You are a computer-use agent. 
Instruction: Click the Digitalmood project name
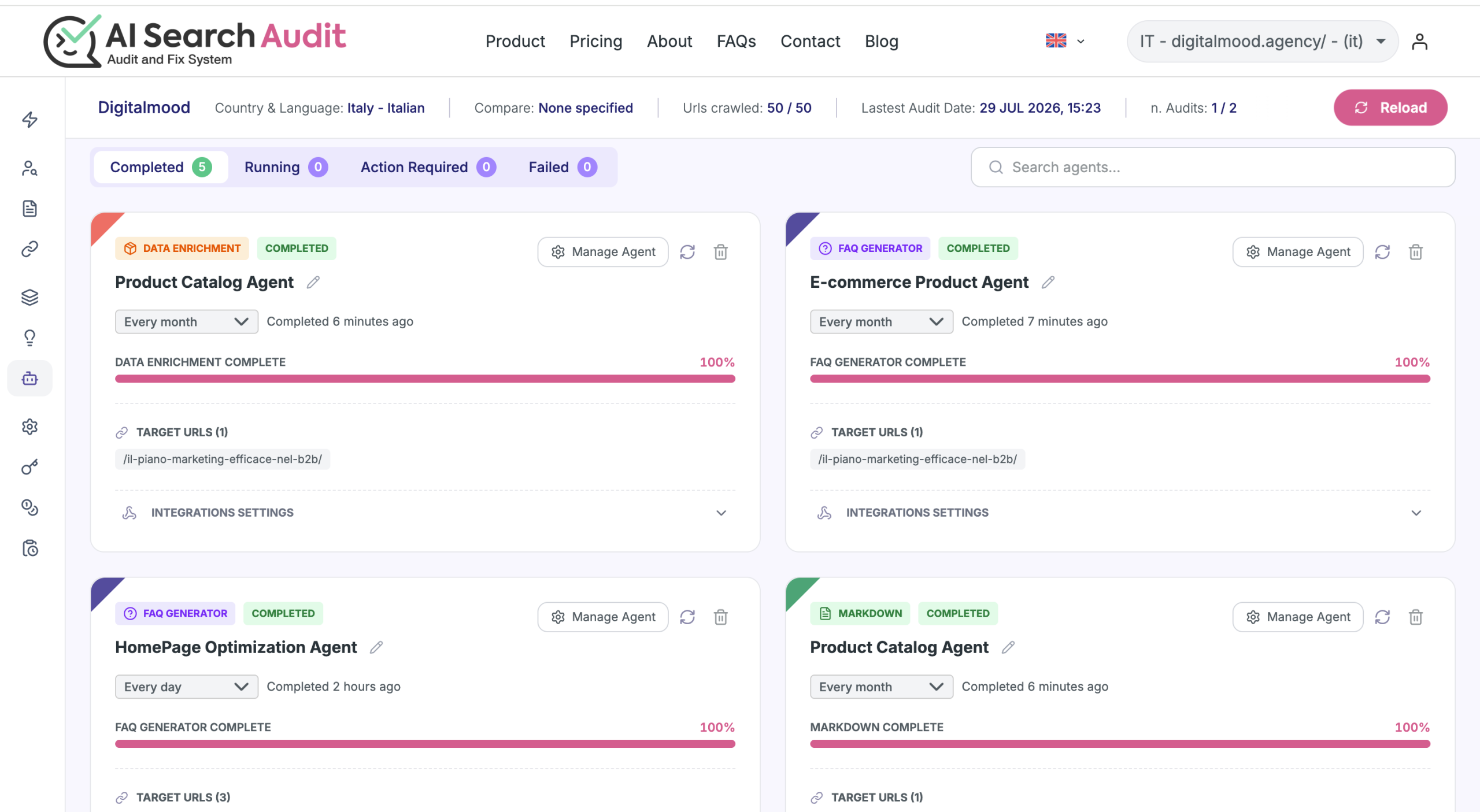pos(144,107)
